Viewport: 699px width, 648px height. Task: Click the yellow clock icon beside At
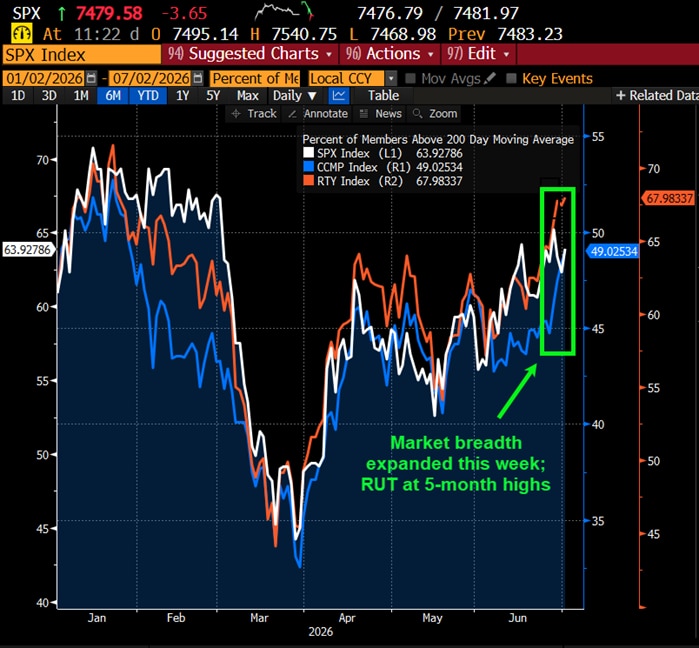coord(21,34)
